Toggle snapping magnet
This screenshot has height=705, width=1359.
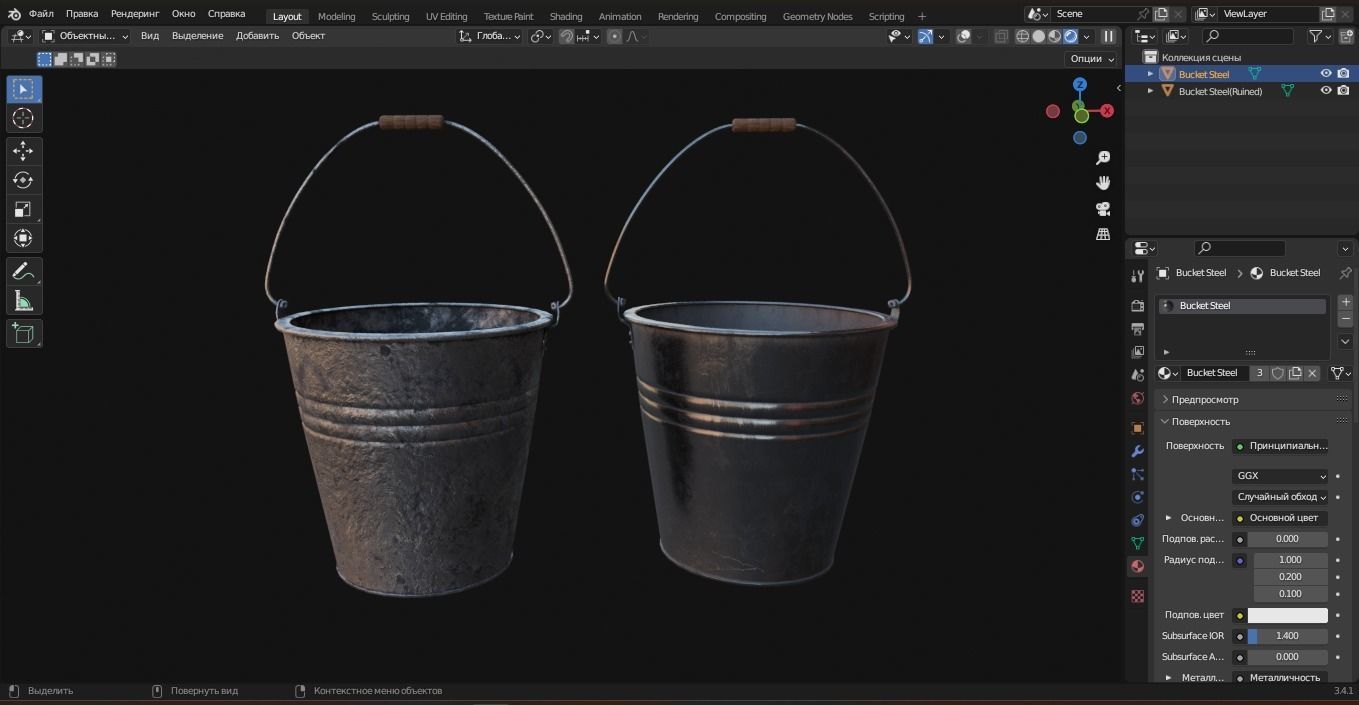[567, 36]
